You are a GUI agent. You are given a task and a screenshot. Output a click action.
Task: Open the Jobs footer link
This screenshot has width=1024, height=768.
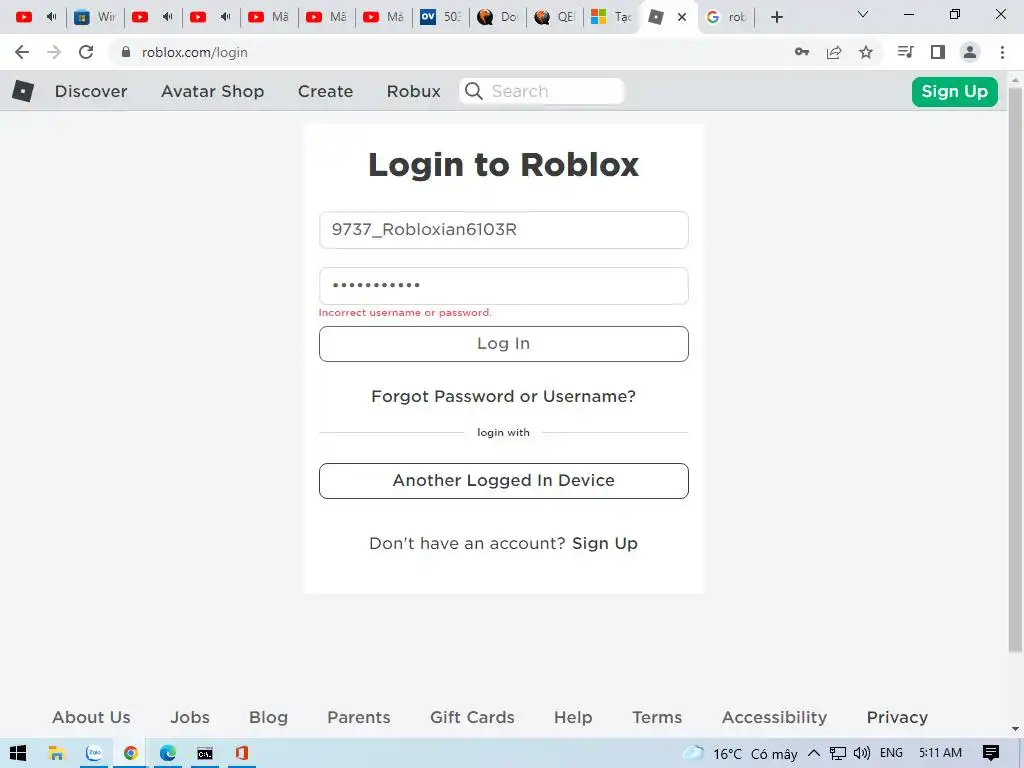(x=190, y=717)
